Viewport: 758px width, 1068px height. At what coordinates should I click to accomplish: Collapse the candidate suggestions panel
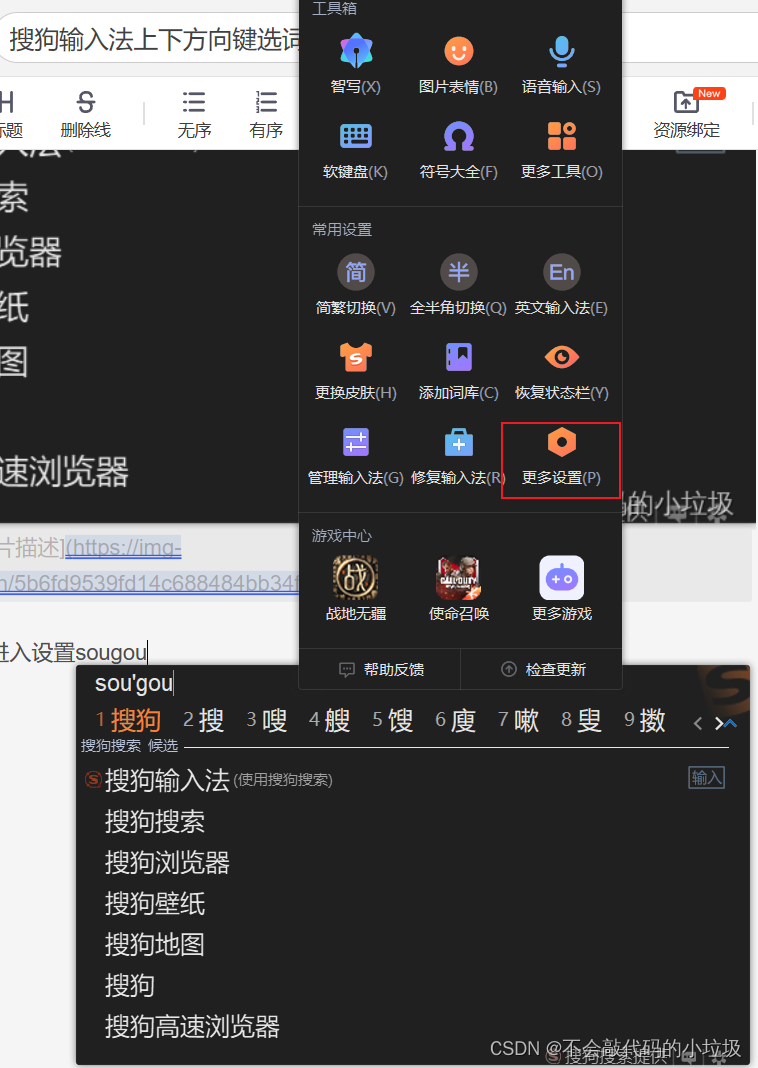click(730, 723)
